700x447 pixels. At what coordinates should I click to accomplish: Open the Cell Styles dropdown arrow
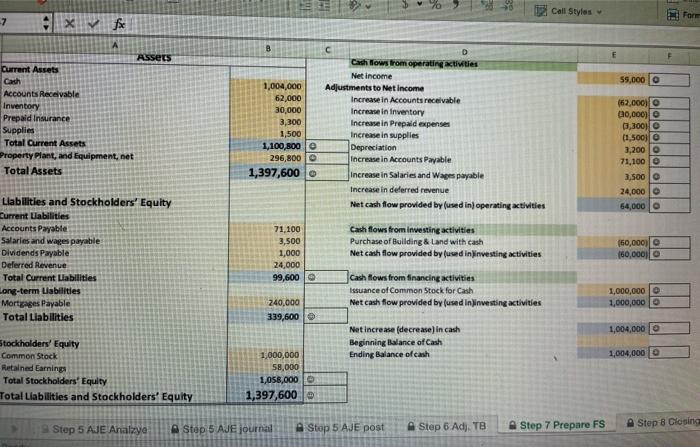pyautogui.click(x=600, y=12)
